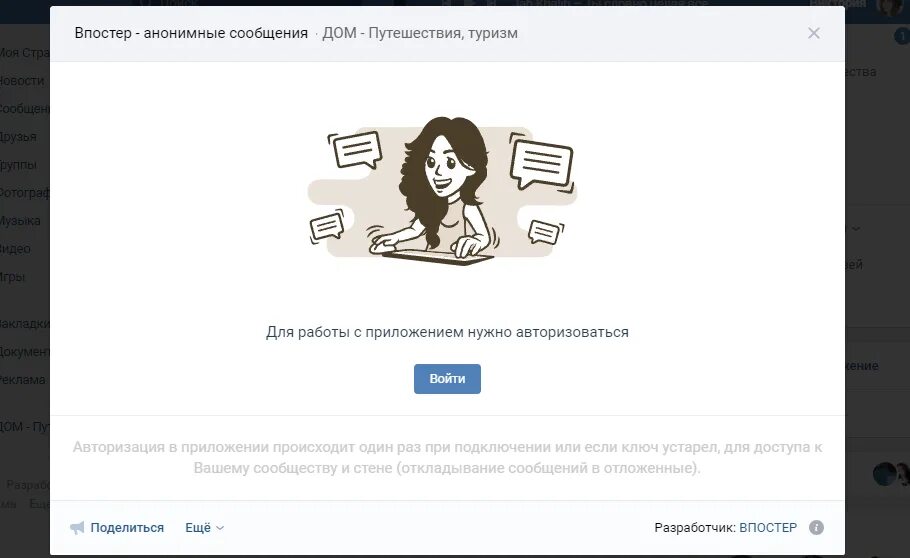The image size is (910, 558).
Task: Click the girl typing illustration
Action: [x=442, y=190]
